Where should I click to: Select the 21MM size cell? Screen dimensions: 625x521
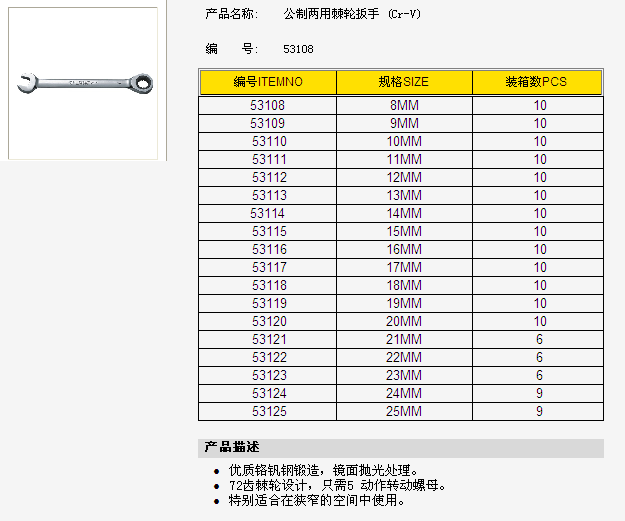click(x=404, y=339)
